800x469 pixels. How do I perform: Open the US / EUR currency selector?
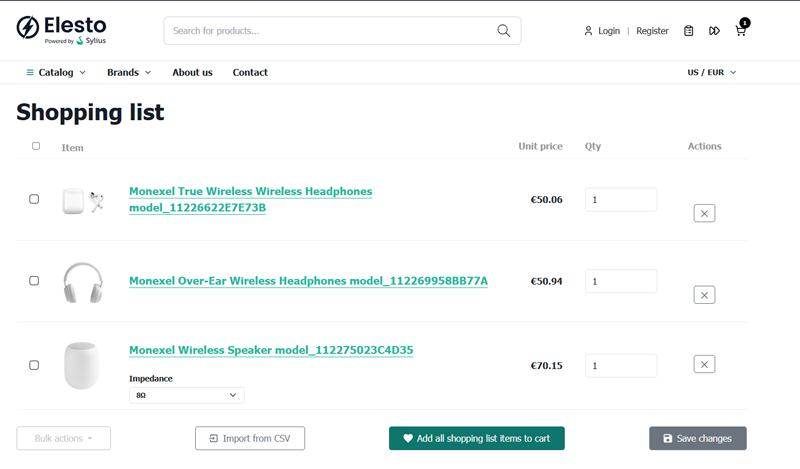(711, 72)
